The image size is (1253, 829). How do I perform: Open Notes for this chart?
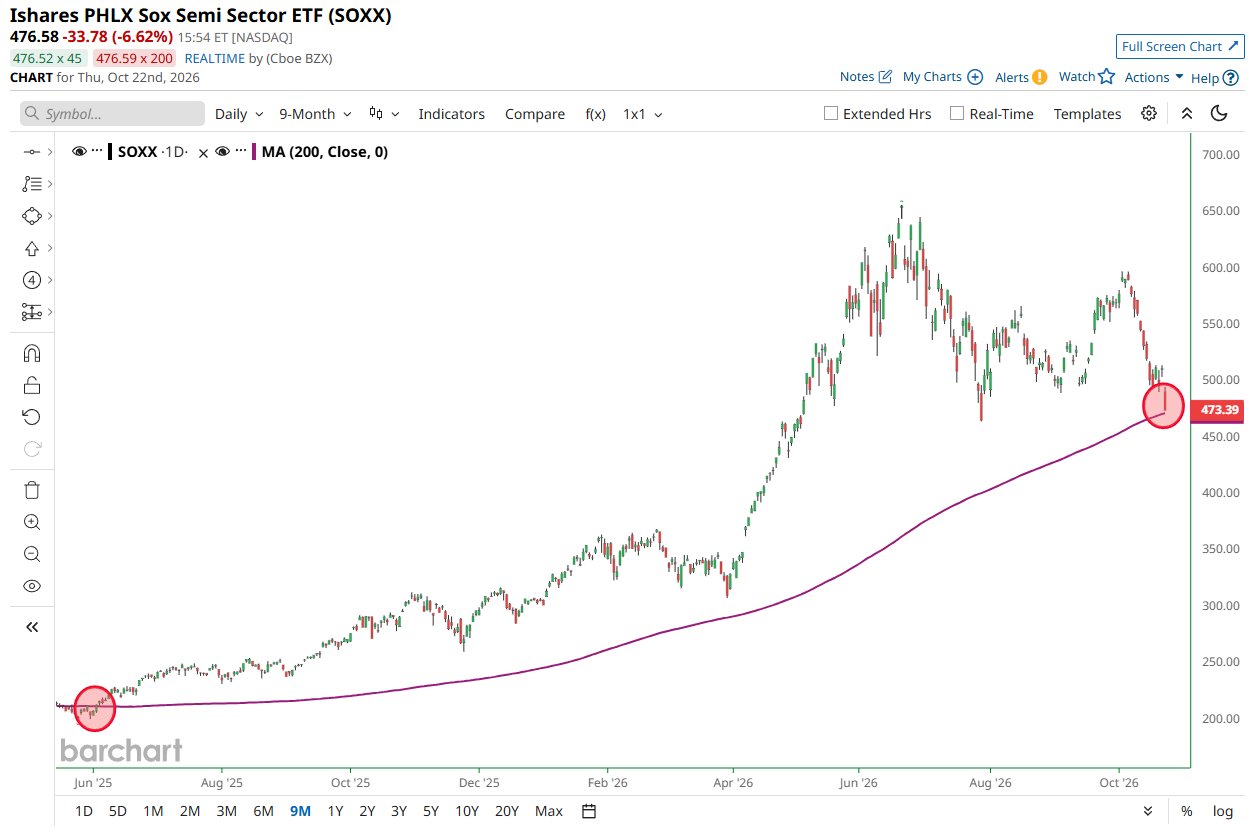coord(866,77)
